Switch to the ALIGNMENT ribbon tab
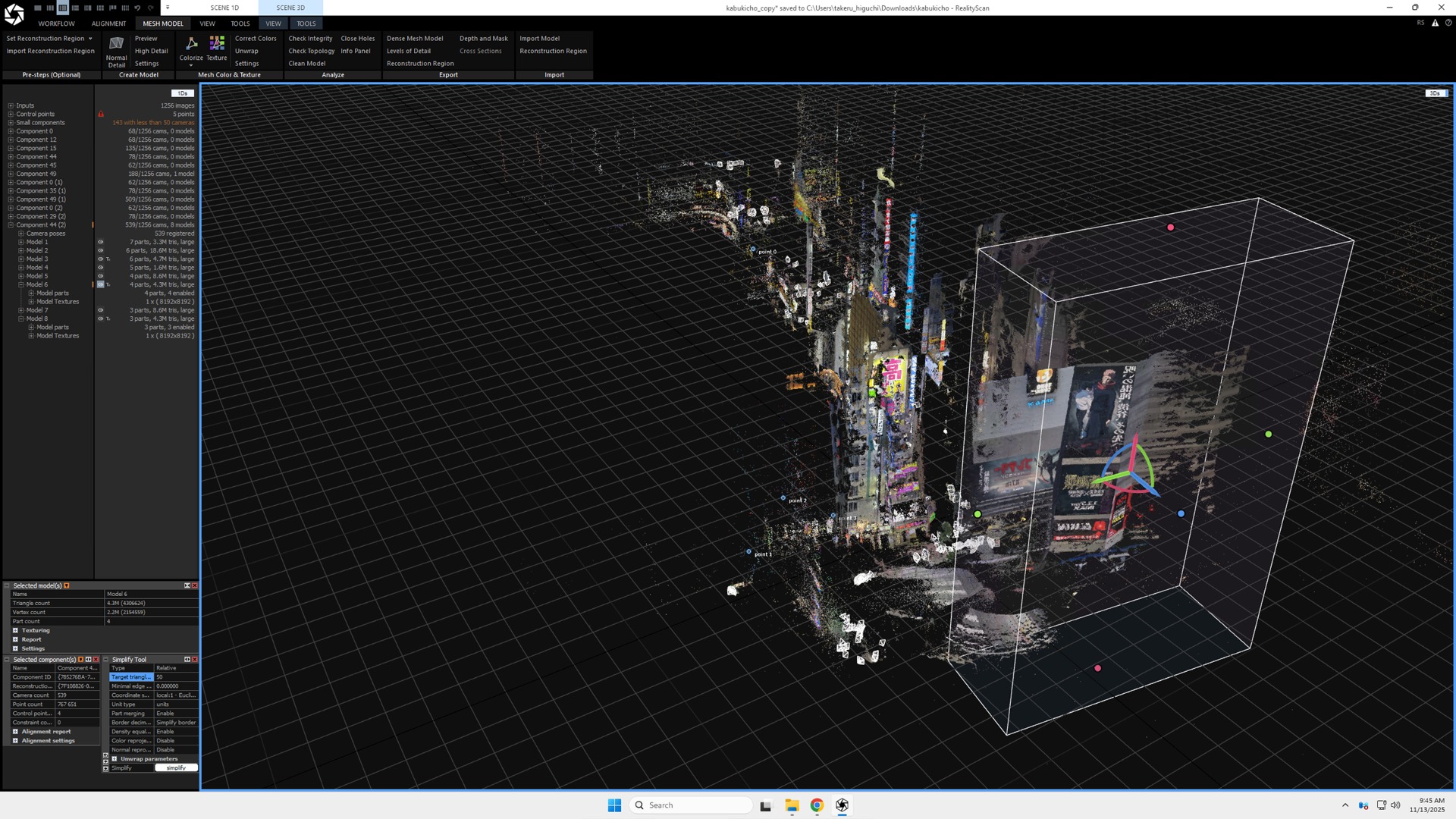This screenshot has width=1456, height=819. 108,24
